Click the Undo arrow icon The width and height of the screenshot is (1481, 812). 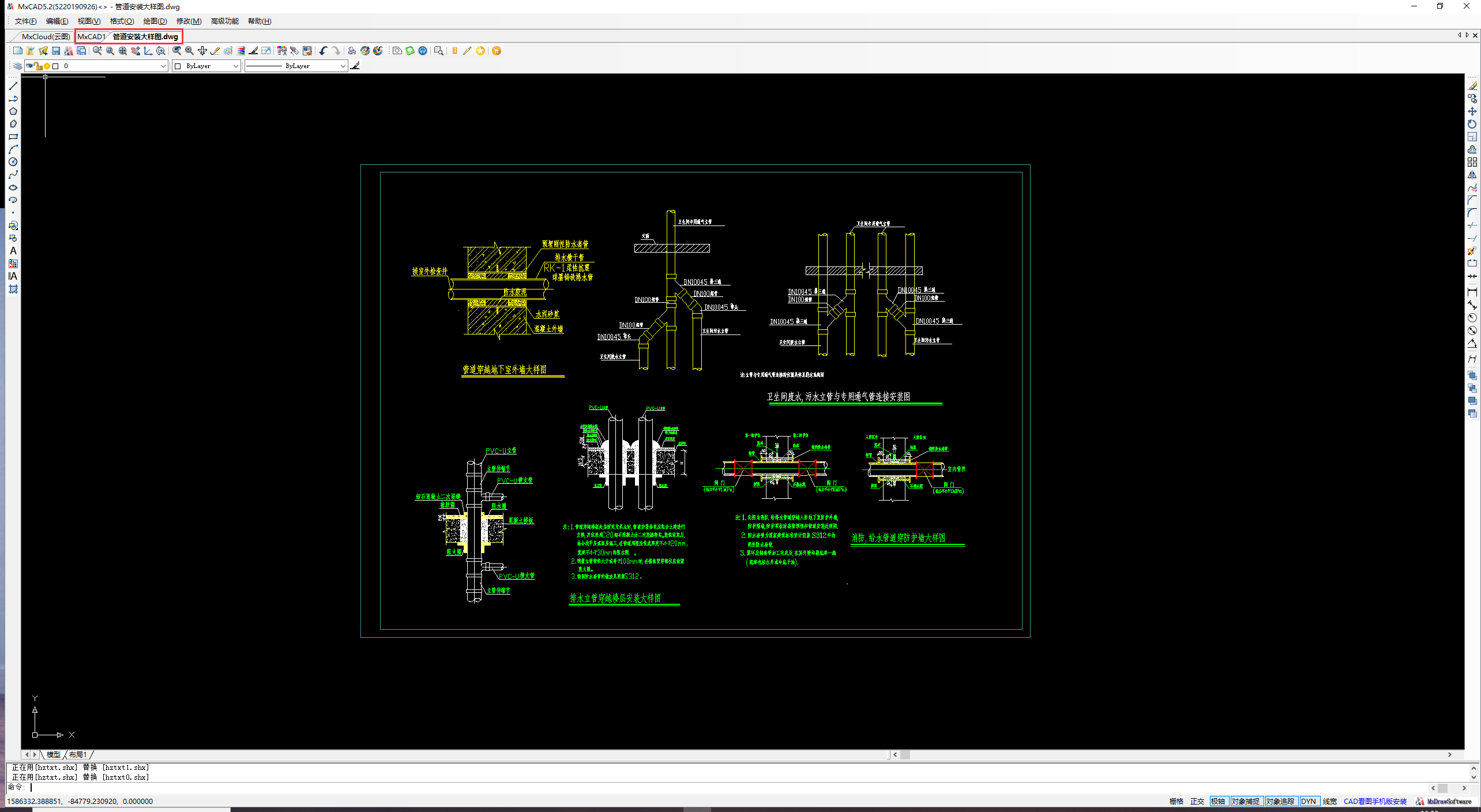(323, 51)
